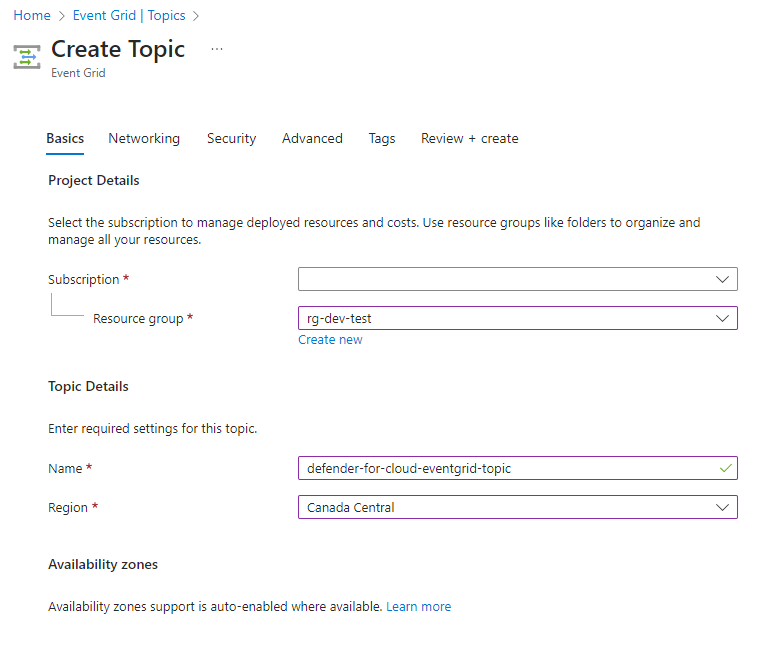The width and height of the screenshot is (762, 656).
Task: Switch to the Security tab
Action: point(231,138)
